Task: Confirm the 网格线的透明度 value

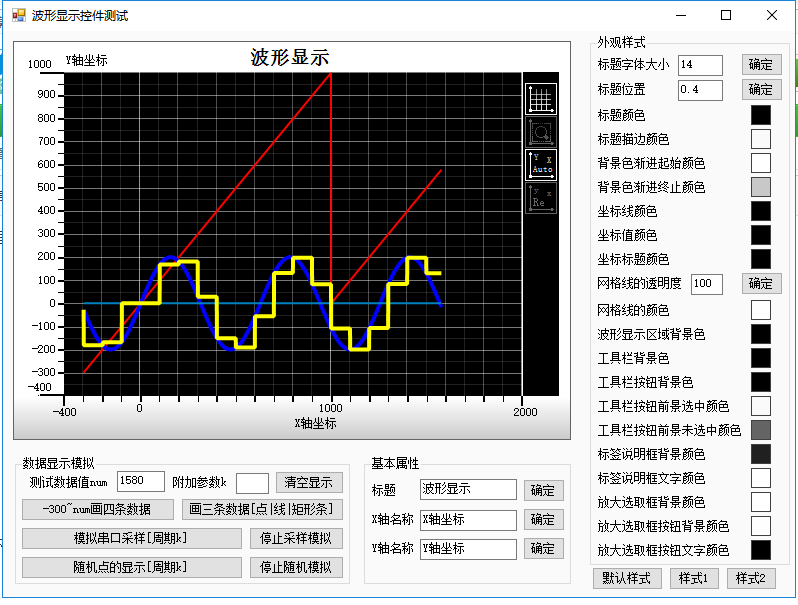Action: [x=761, y=283]
